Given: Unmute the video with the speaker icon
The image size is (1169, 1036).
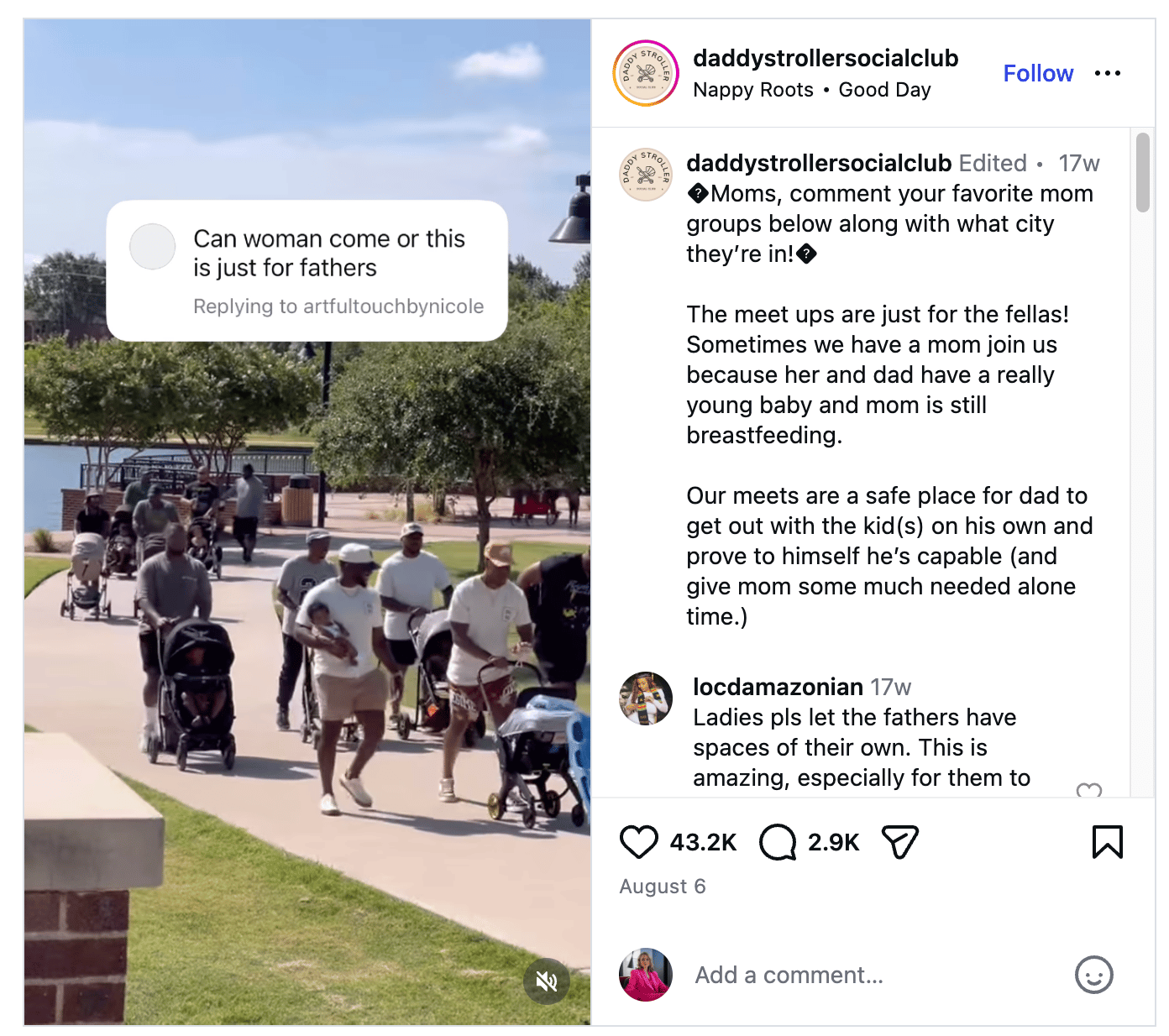Looking at the screenshot, I should [x=547, y=981].
